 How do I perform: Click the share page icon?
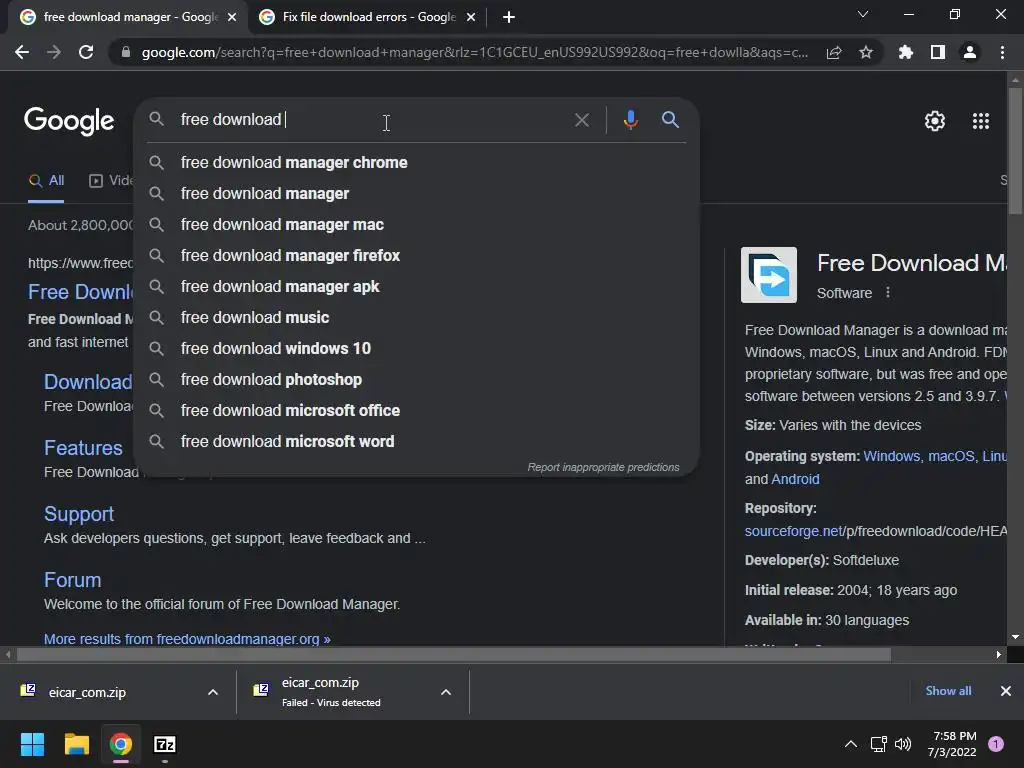[x=833, y=52]
